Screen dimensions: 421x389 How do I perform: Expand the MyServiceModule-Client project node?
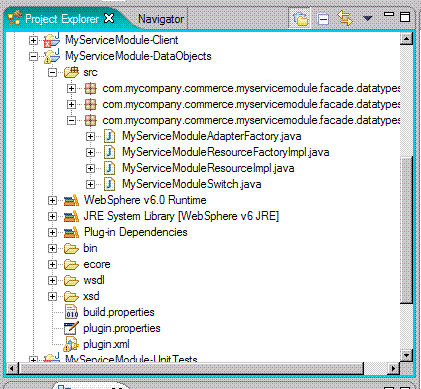click(33, 40)
